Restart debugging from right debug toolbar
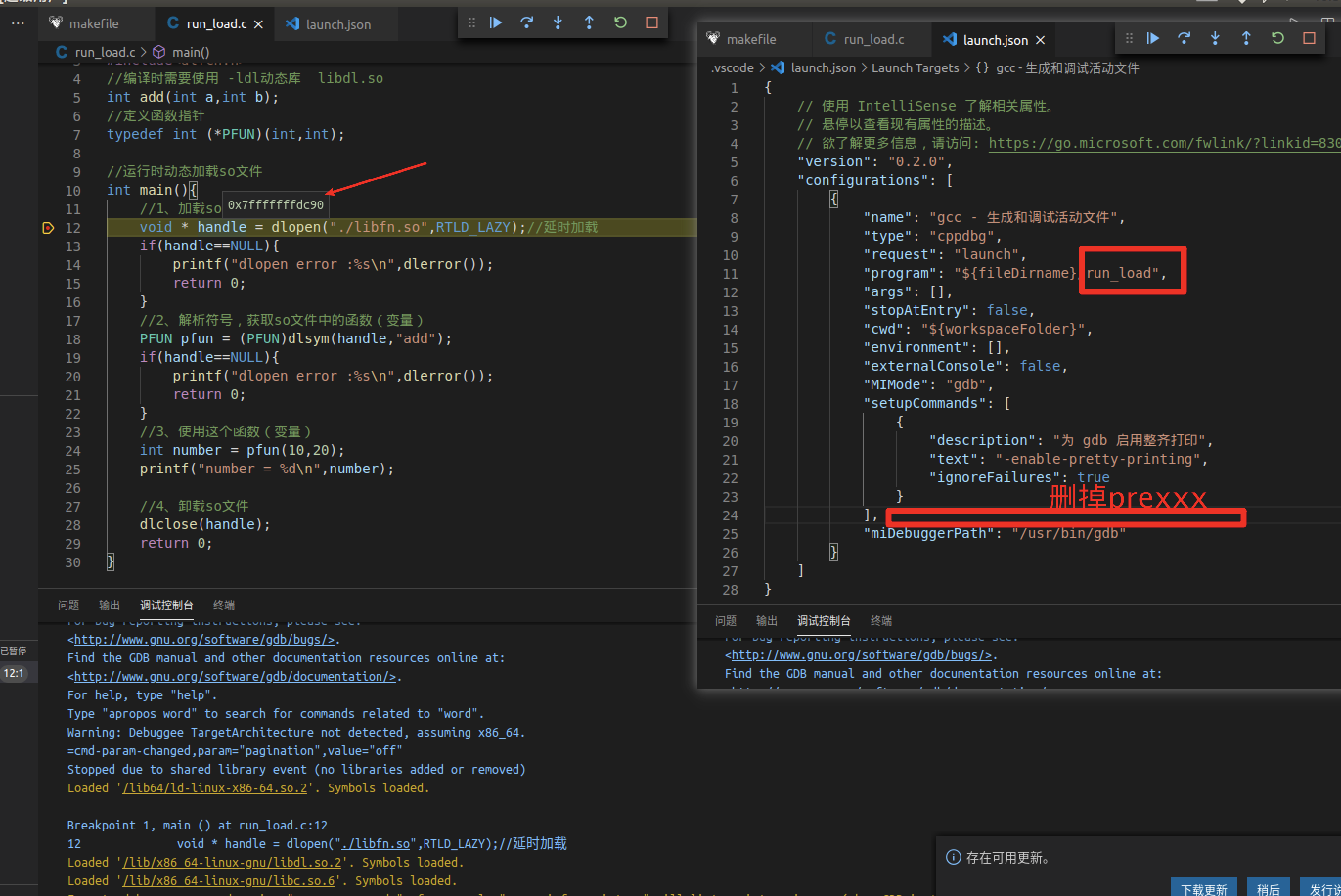The height and width of the screenshot is (896, 1341). (1277, 39)
